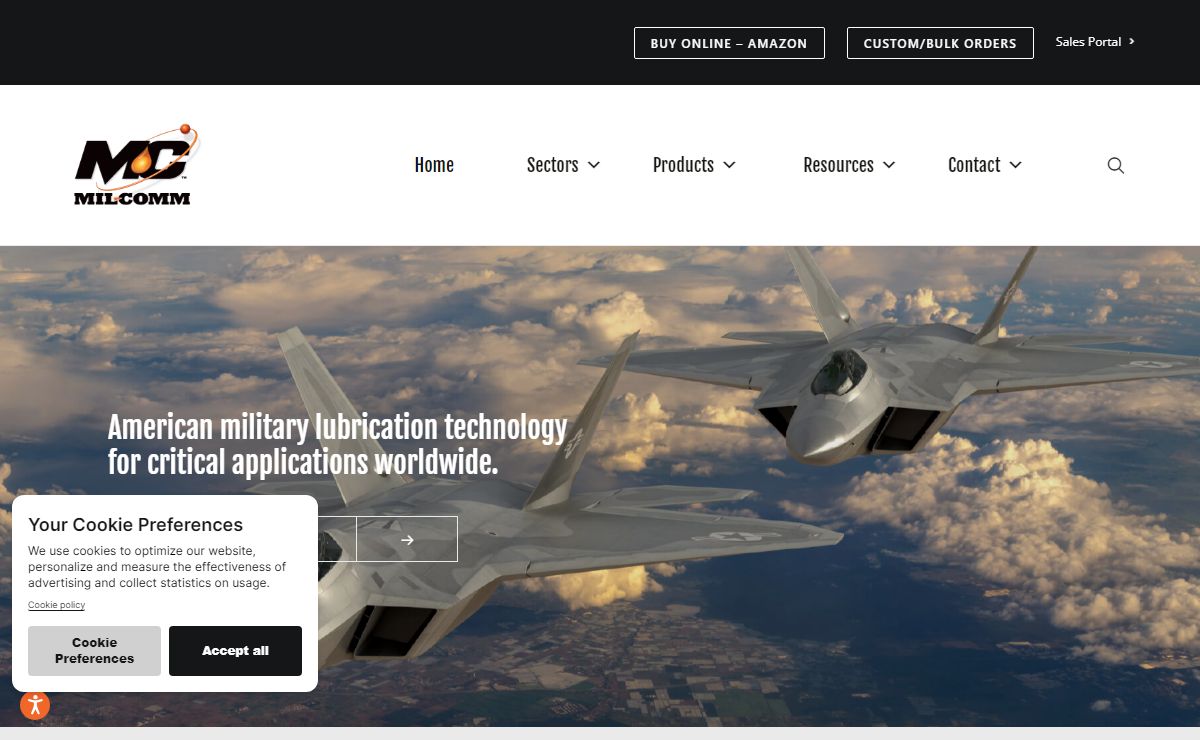
Task: Open the search magnifier icon
Action: tap(1116, 165)
